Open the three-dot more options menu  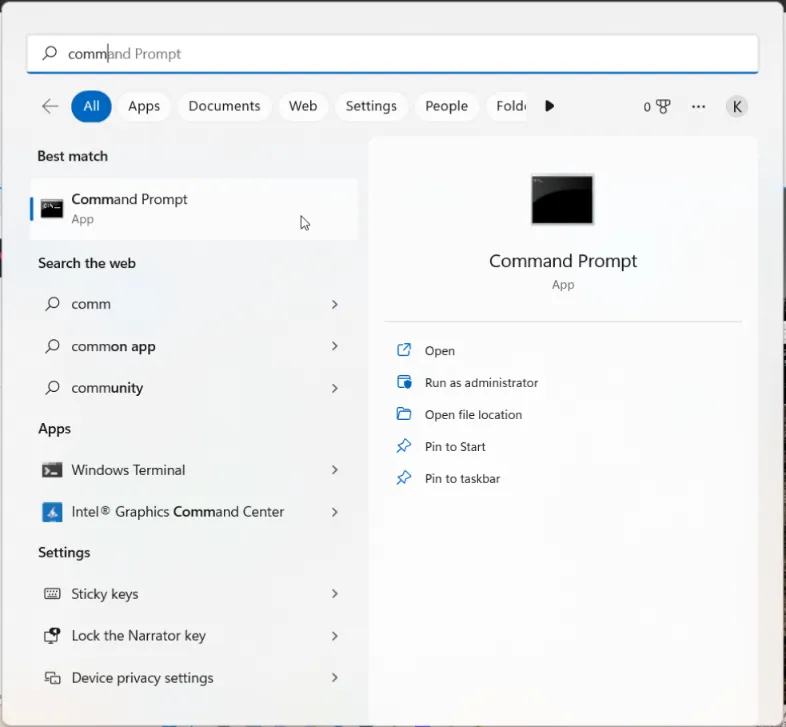[x=699, y=106]
